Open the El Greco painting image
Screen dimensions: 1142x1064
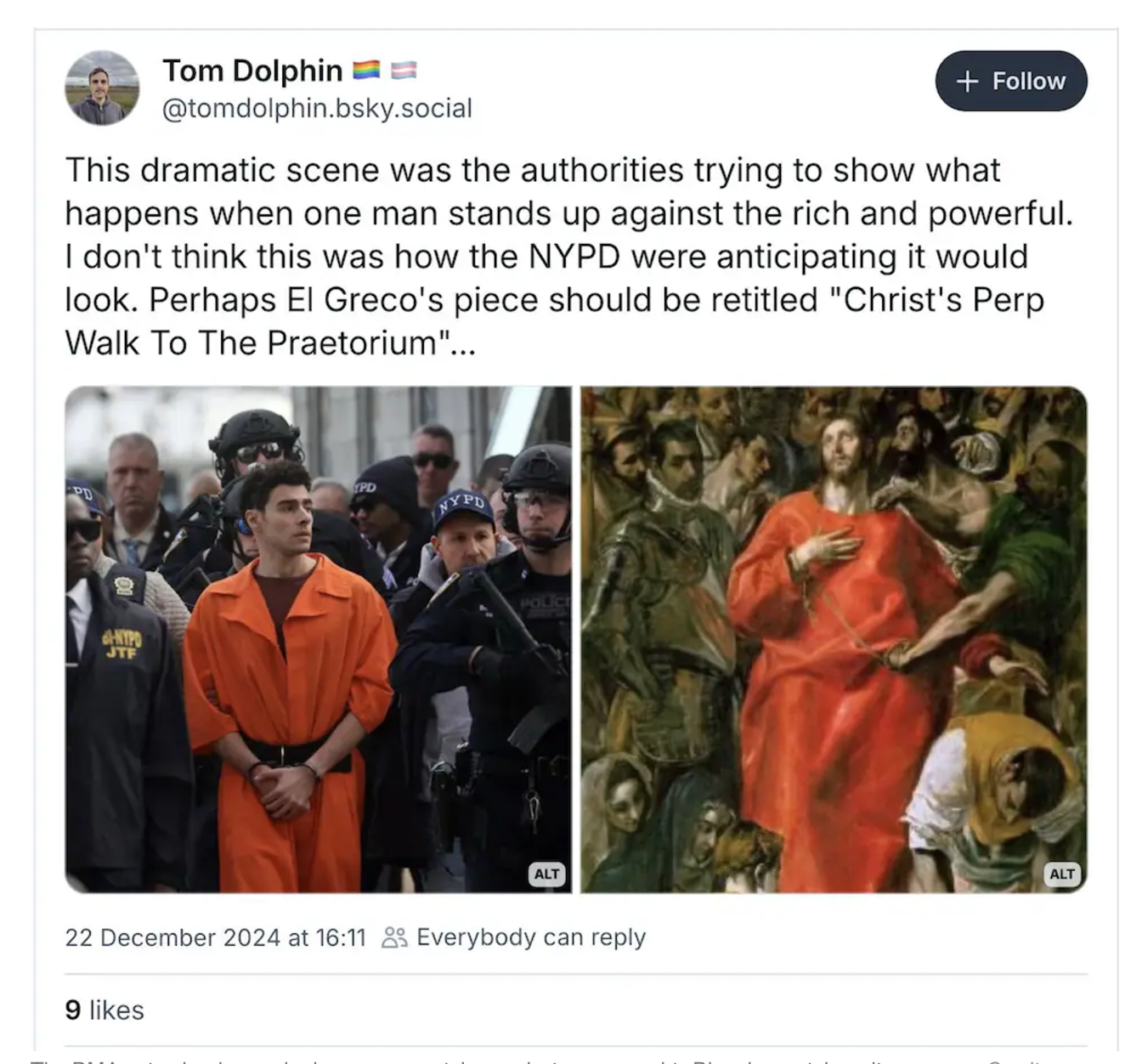click(x=834, y=639)
